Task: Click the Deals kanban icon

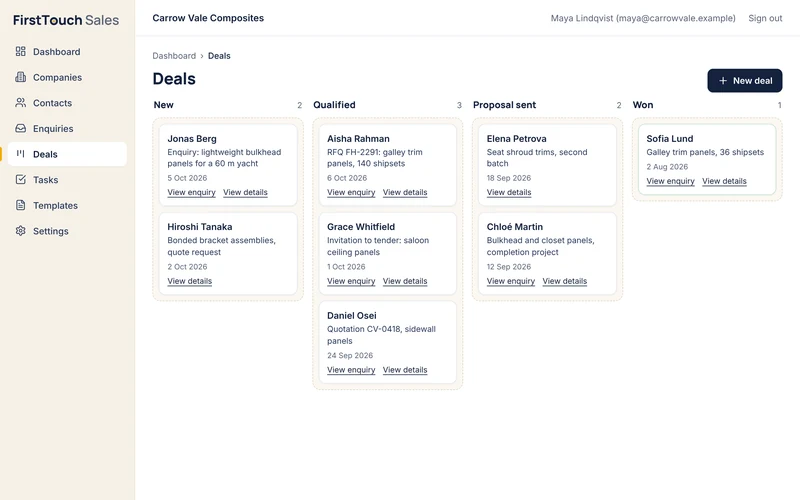Action: click(x=20, y=154)
